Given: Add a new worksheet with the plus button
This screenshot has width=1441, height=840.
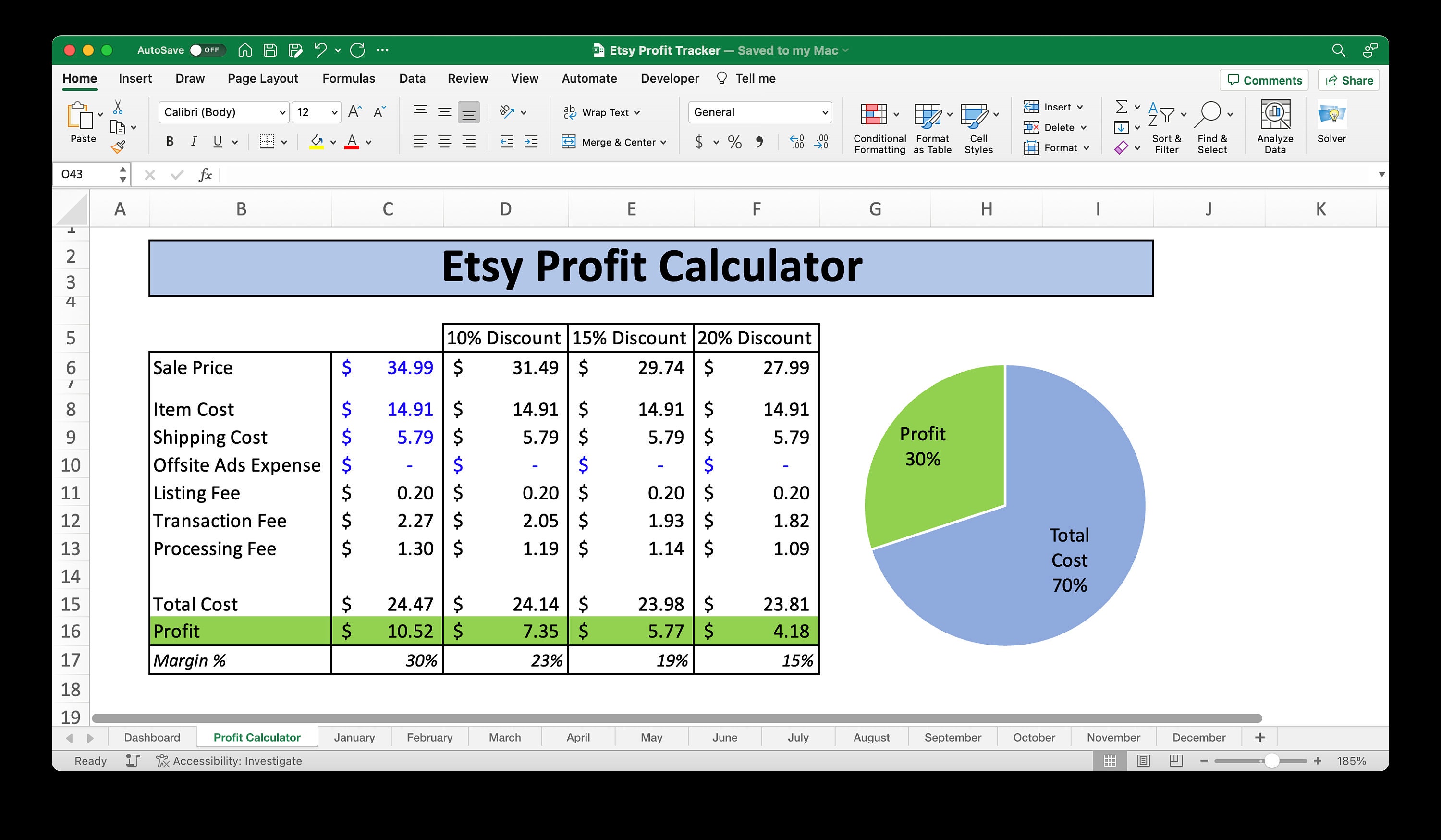Looking at the screenshot, I should (1260, 737).
